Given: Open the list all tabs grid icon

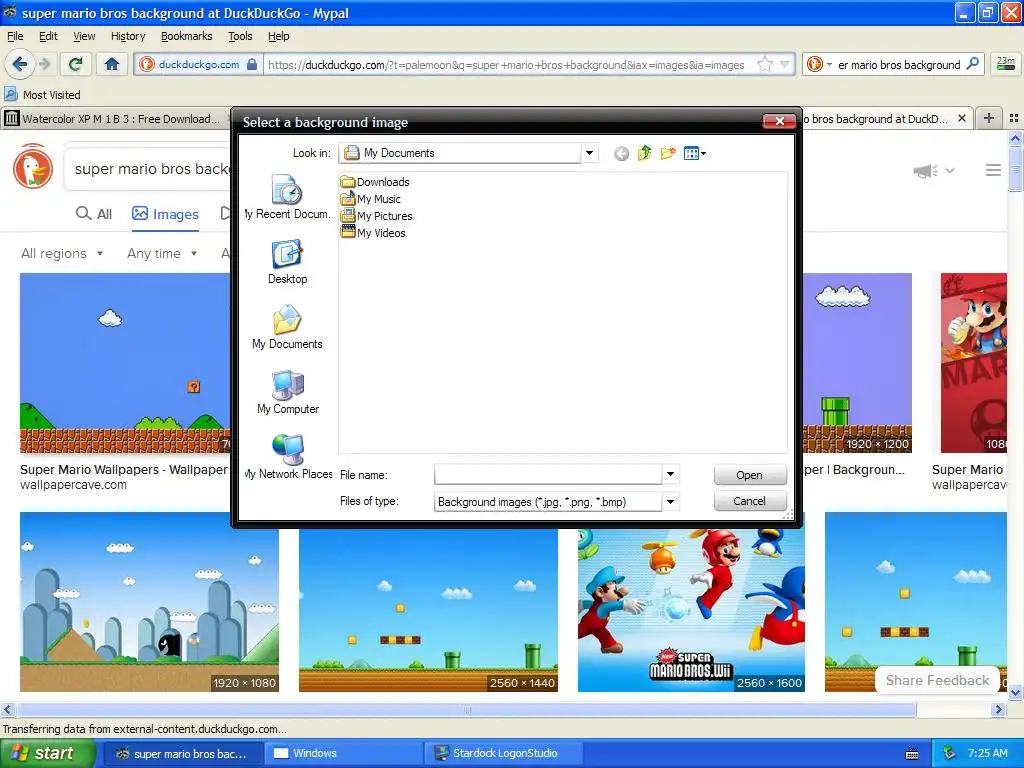Looking at the screenshot, I should tap(1014, 118).
